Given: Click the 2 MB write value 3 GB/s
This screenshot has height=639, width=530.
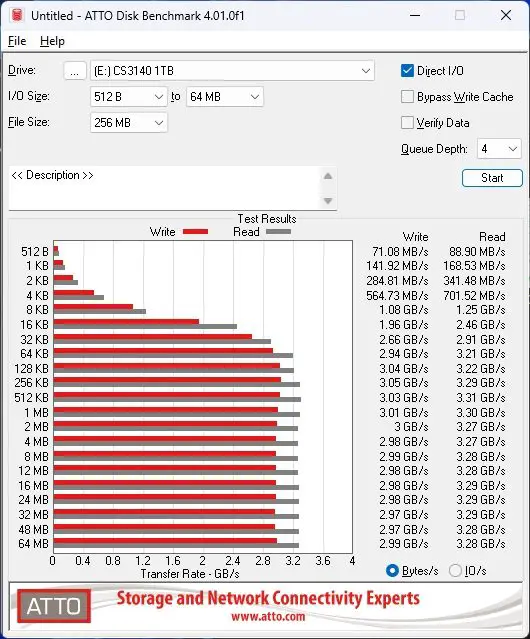Looking at the screenshot, I should click(x=411, y=427).
